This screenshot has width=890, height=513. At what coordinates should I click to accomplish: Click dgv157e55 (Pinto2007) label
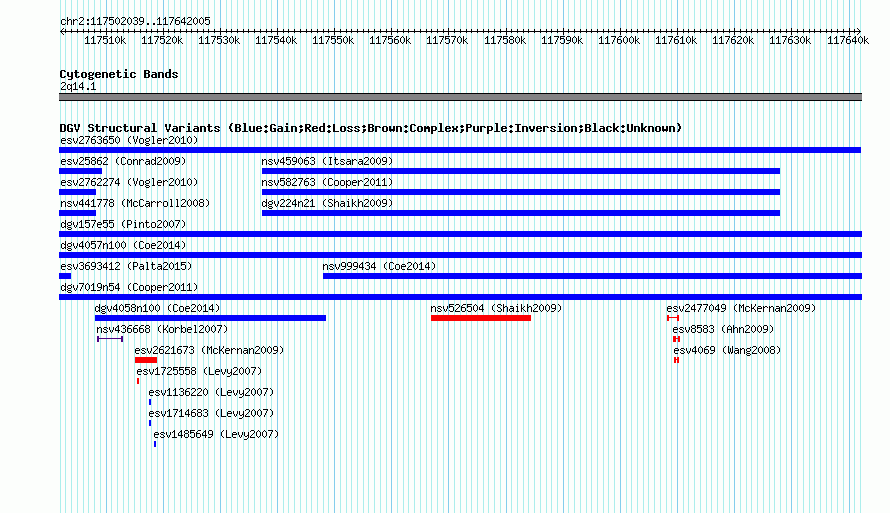click(123, 224)
